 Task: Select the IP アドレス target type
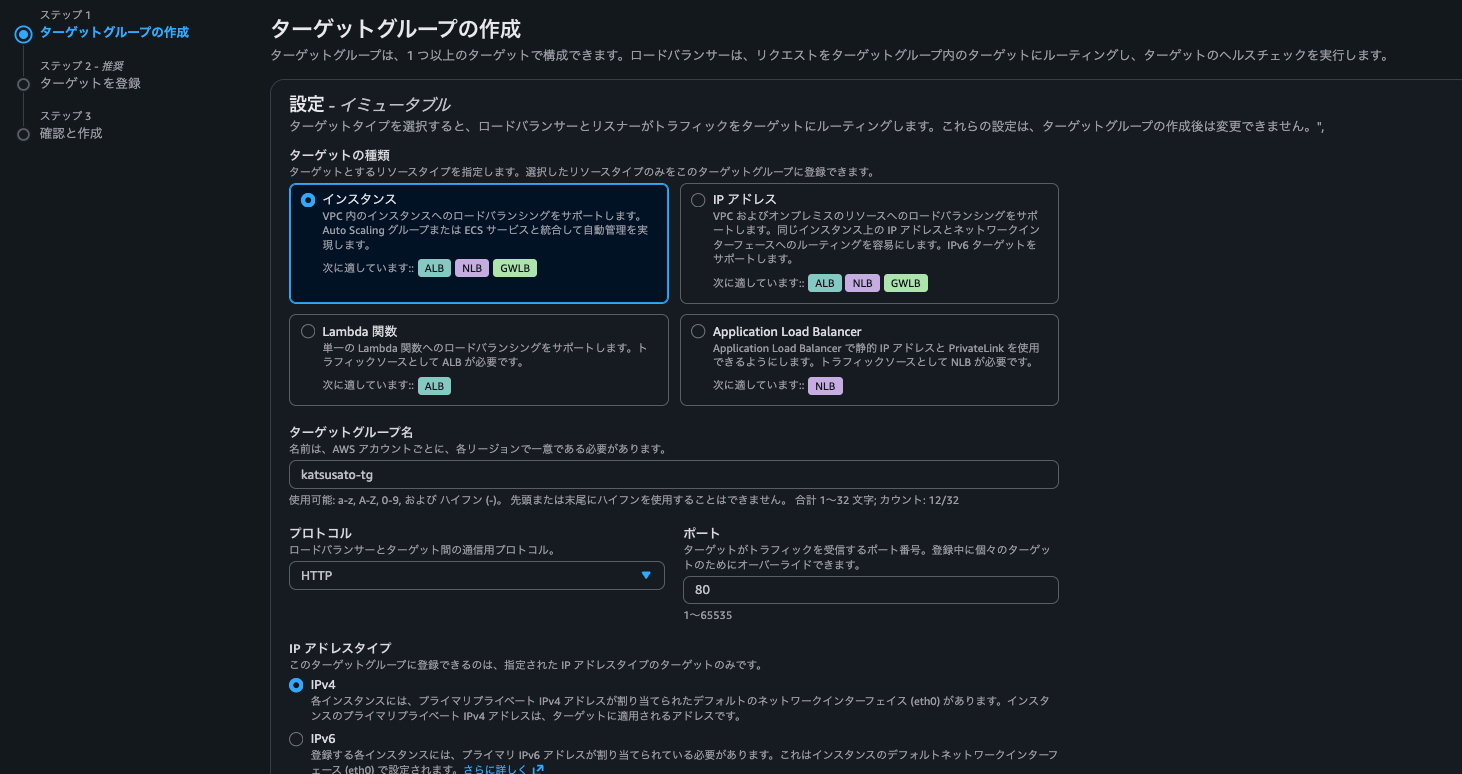(x=697, y=198)
